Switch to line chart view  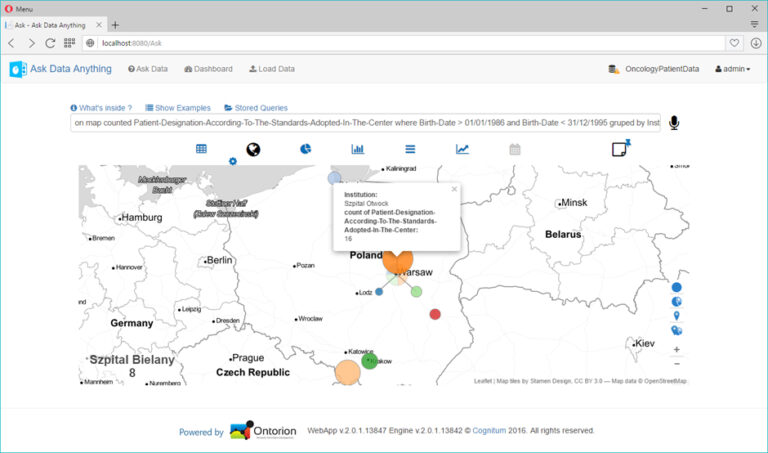pyautogui.click(x=462, y=149)
